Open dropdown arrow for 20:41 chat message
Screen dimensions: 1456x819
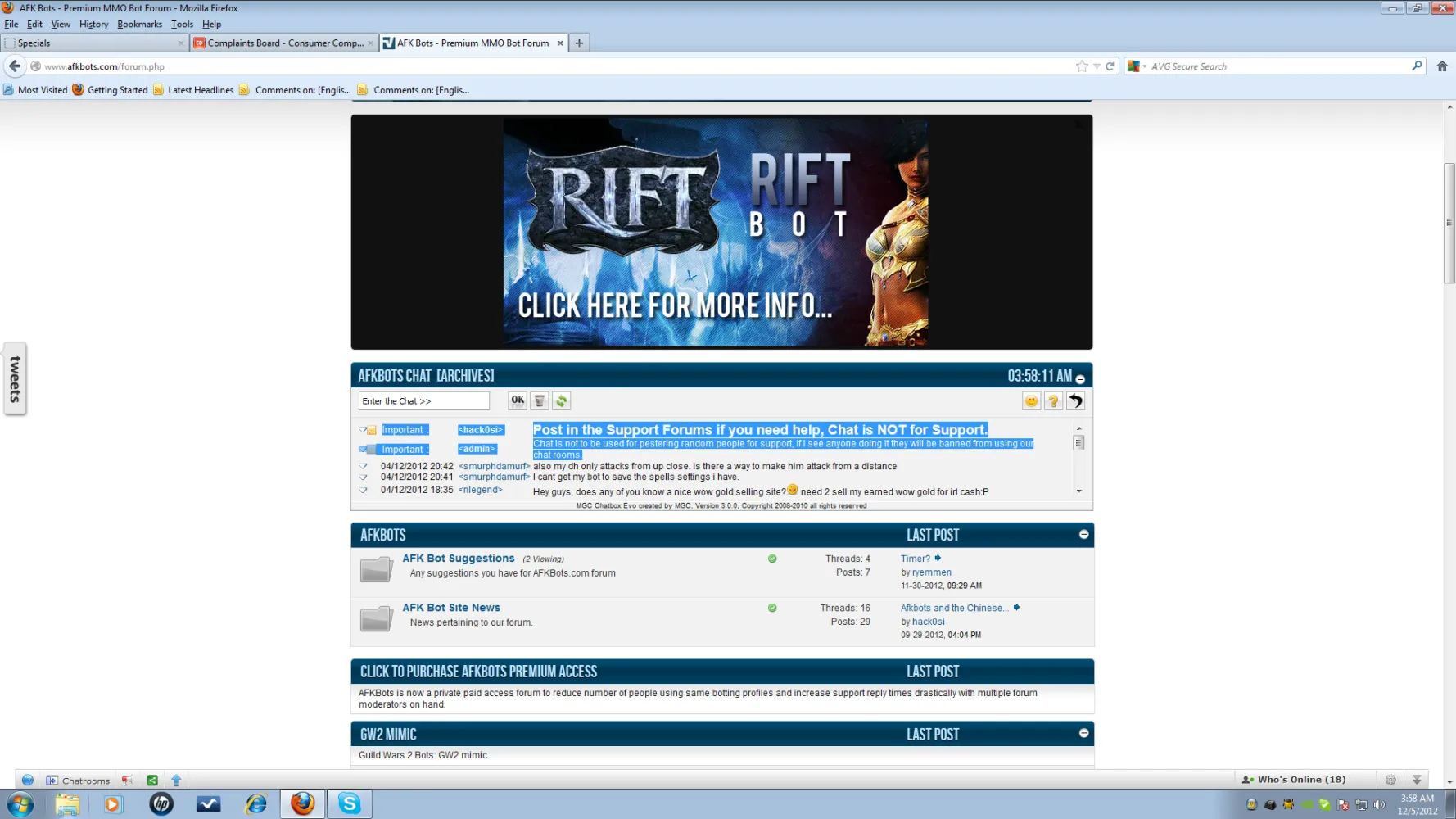point(363,477)
